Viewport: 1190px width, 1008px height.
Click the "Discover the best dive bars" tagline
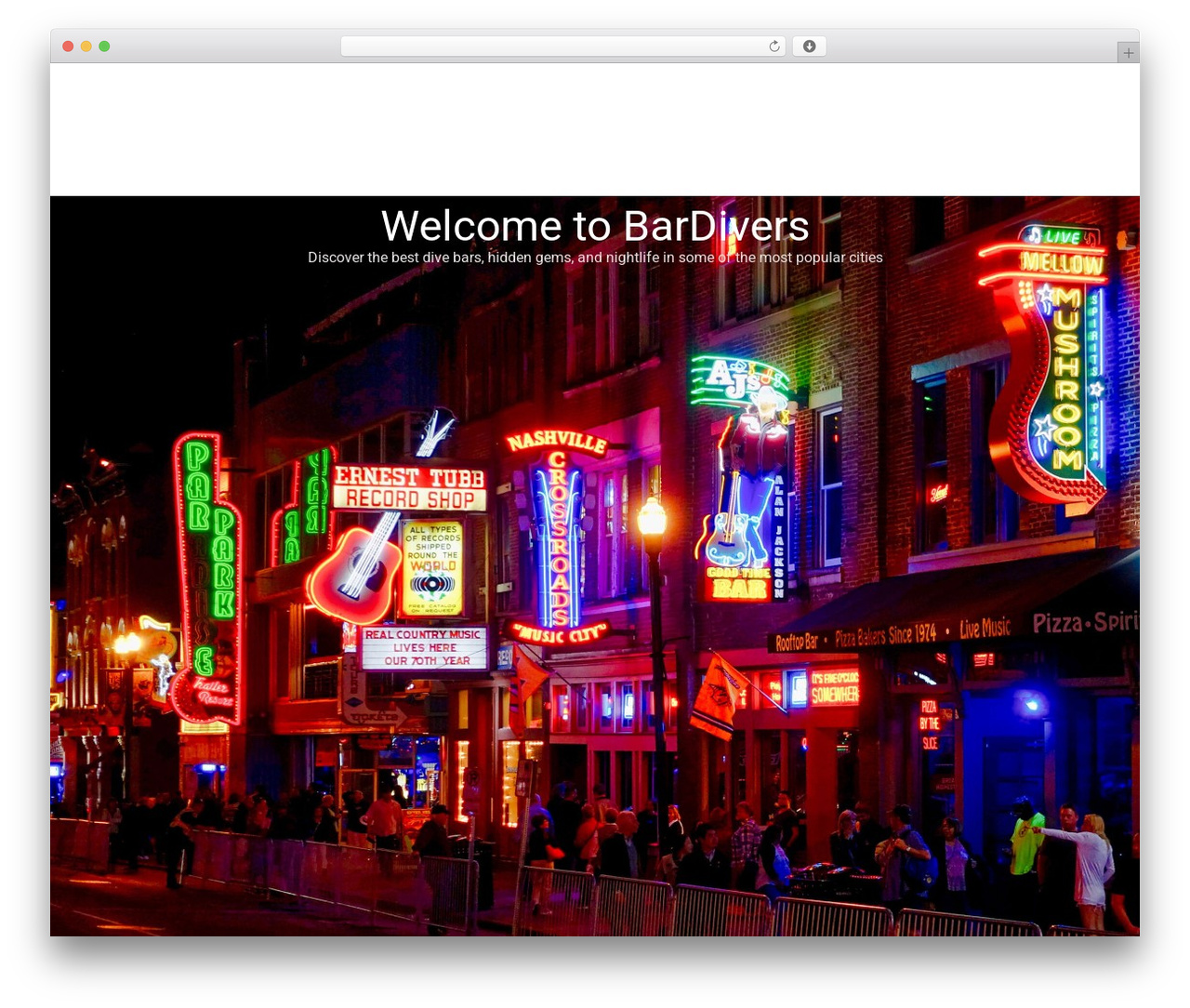click(x=595, y=258)
